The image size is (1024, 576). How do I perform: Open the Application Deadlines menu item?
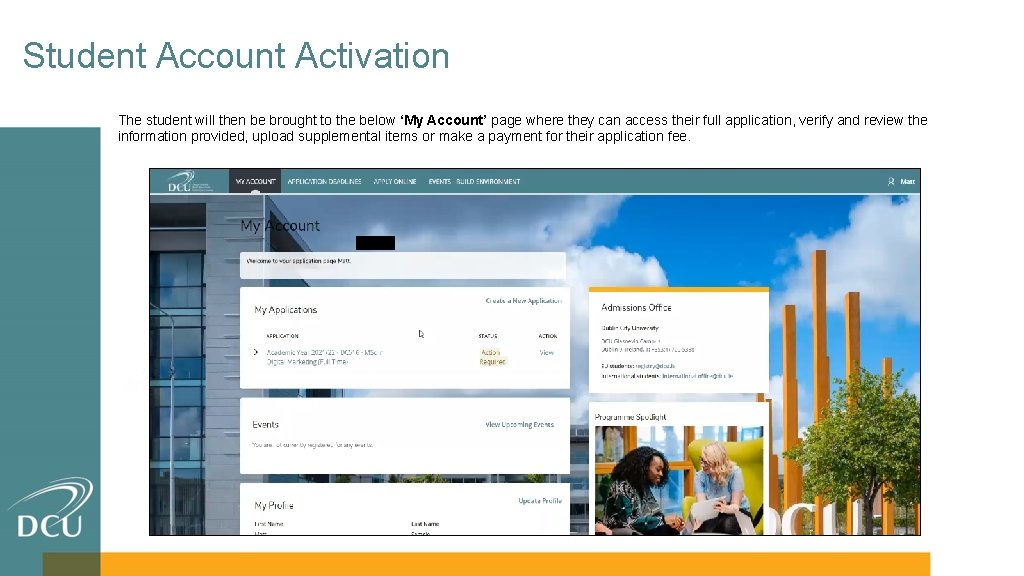coord(325,182)
